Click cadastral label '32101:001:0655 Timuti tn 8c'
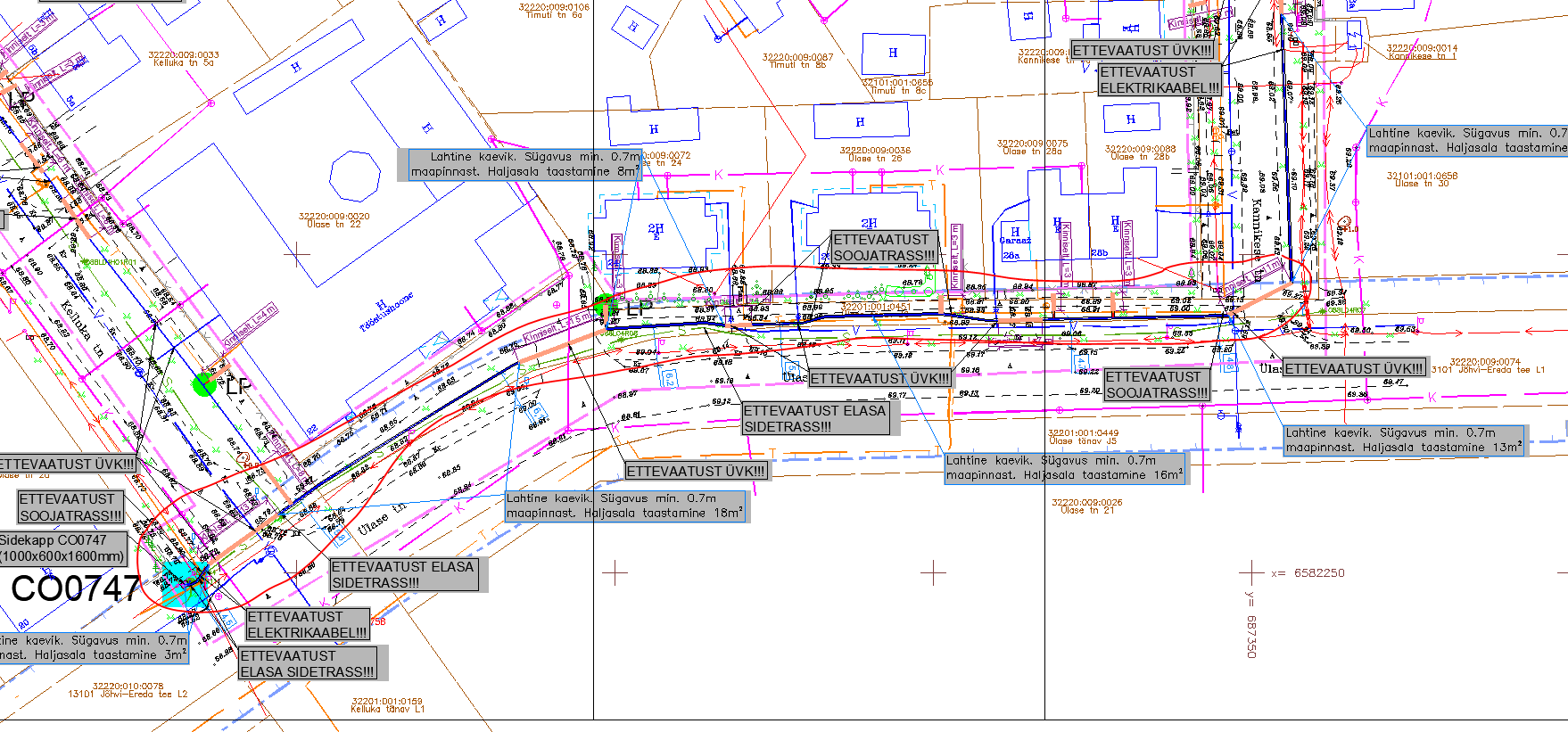 point(897,86)
